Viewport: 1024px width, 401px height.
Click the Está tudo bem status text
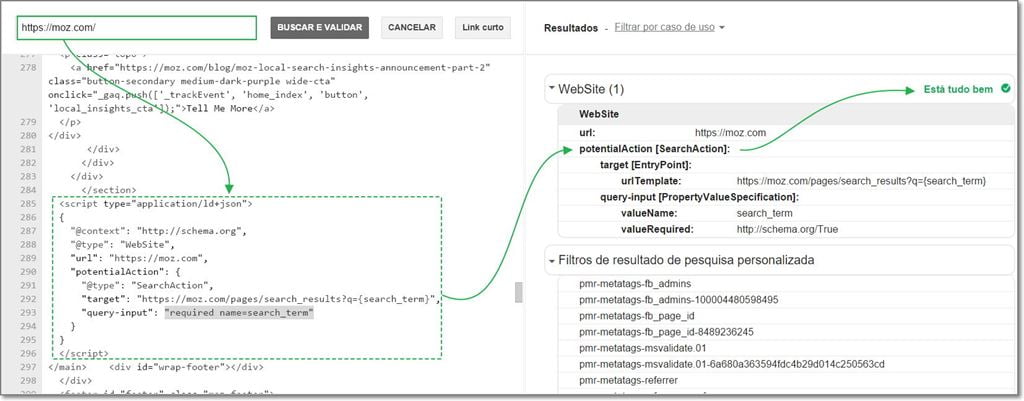[x=958, y=89]
